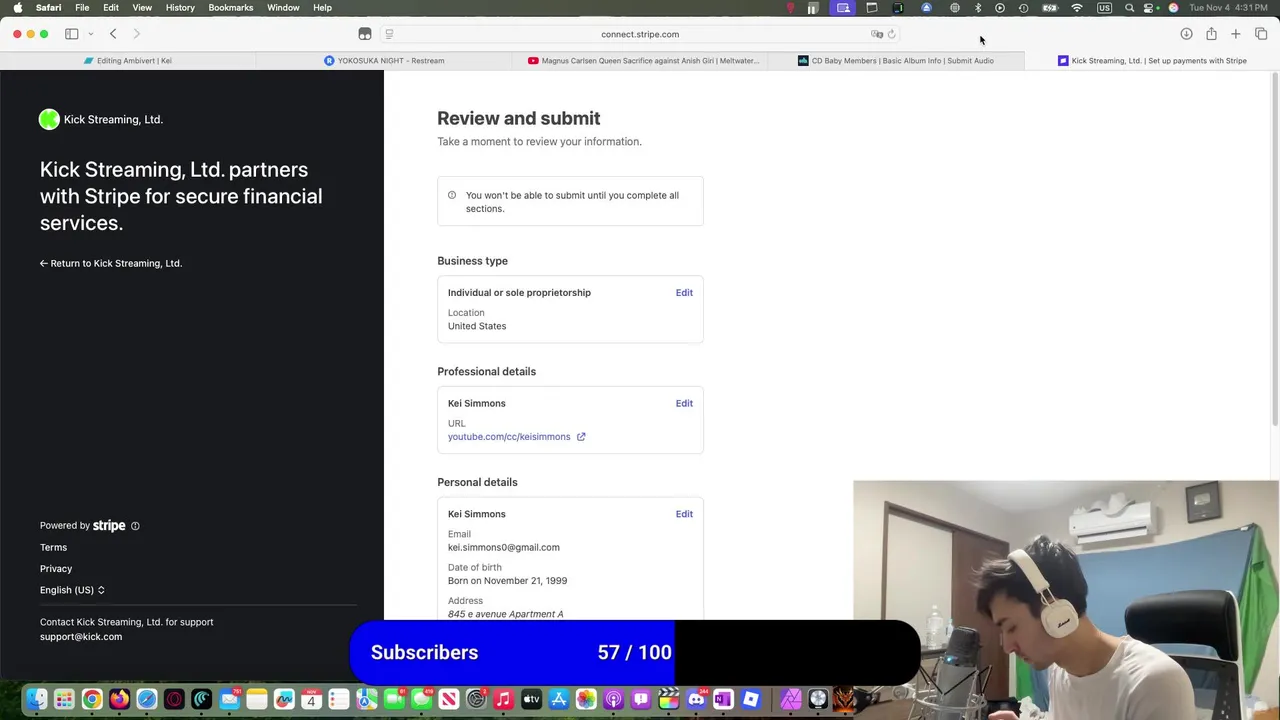The image size is (1280, 720).
Task: Open Google Chrome in the Dock
Action: pyautogui.click(x=92, y=700)
